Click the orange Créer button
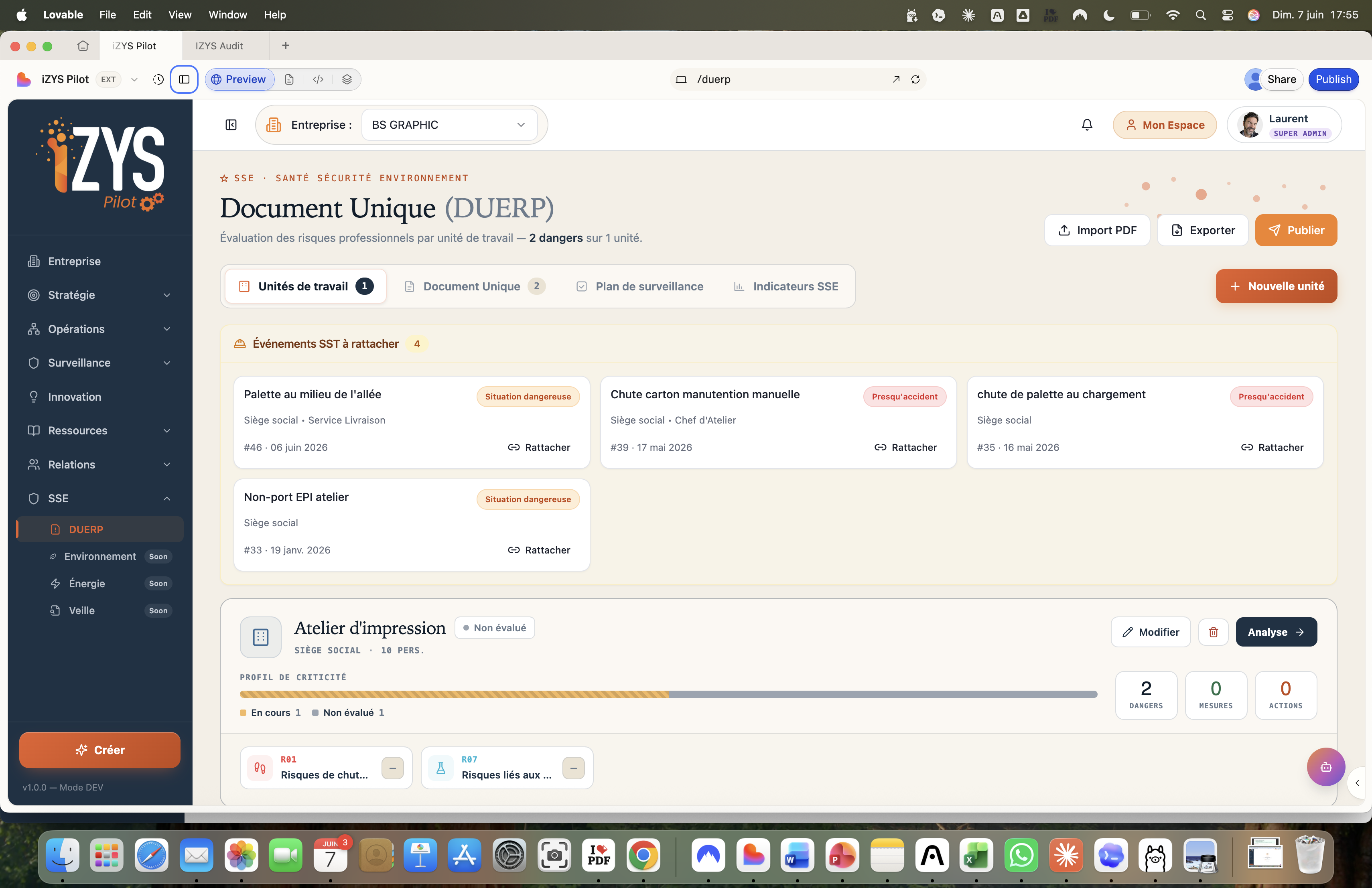This screenshot has height=888, width=1372. pyautogui.click(x=100, y=750)
